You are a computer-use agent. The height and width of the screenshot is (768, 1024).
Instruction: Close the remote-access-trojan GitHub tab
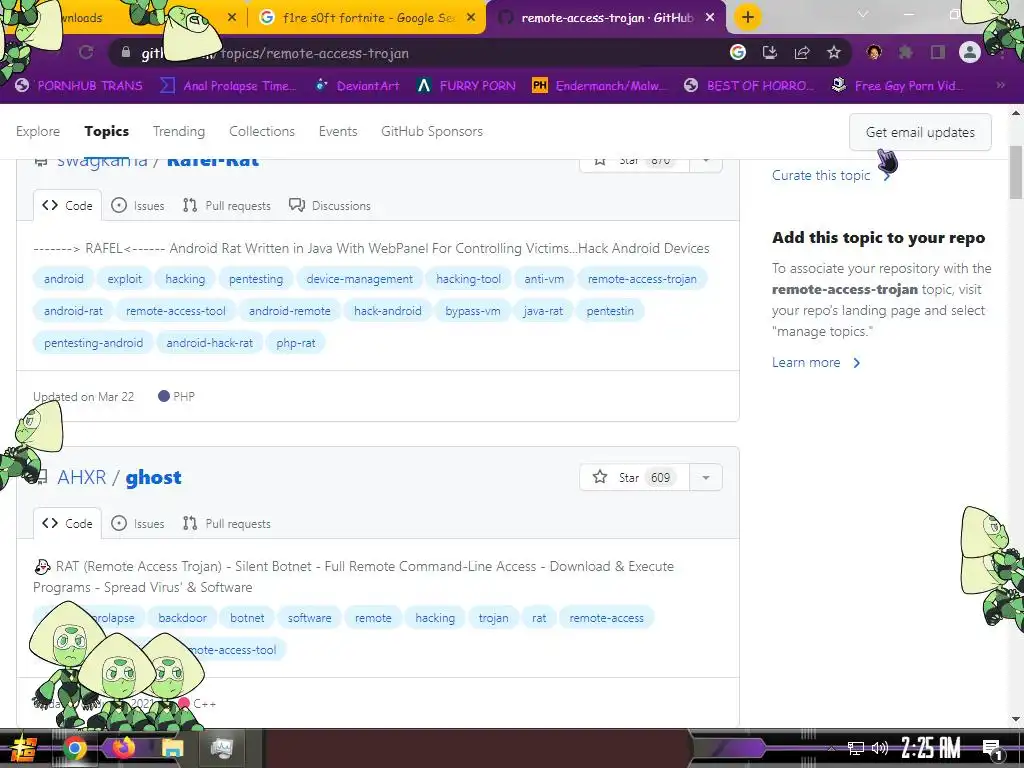click(710, 18)
